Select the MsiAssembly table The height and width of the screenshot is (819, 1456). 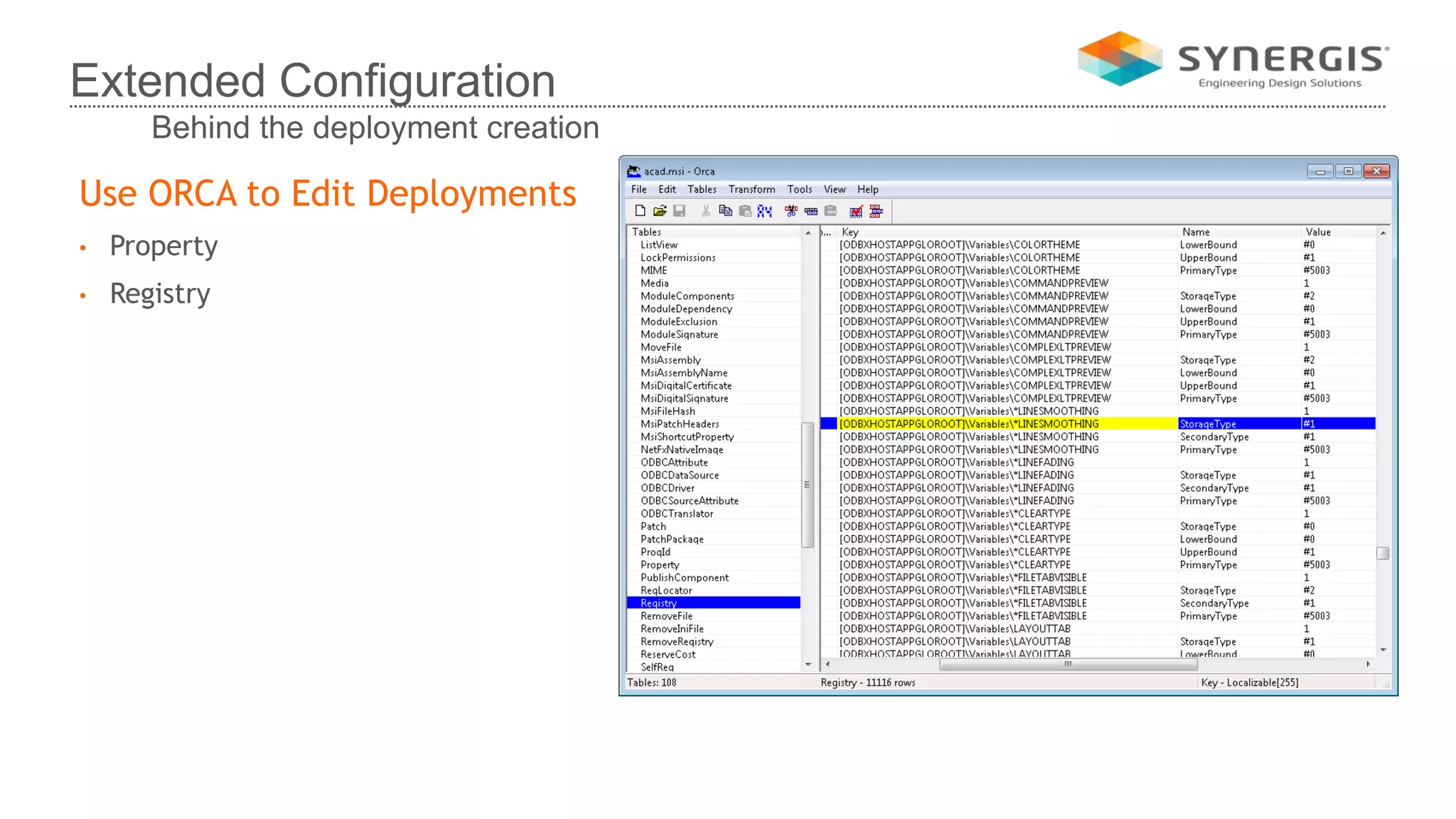(670, 360)
